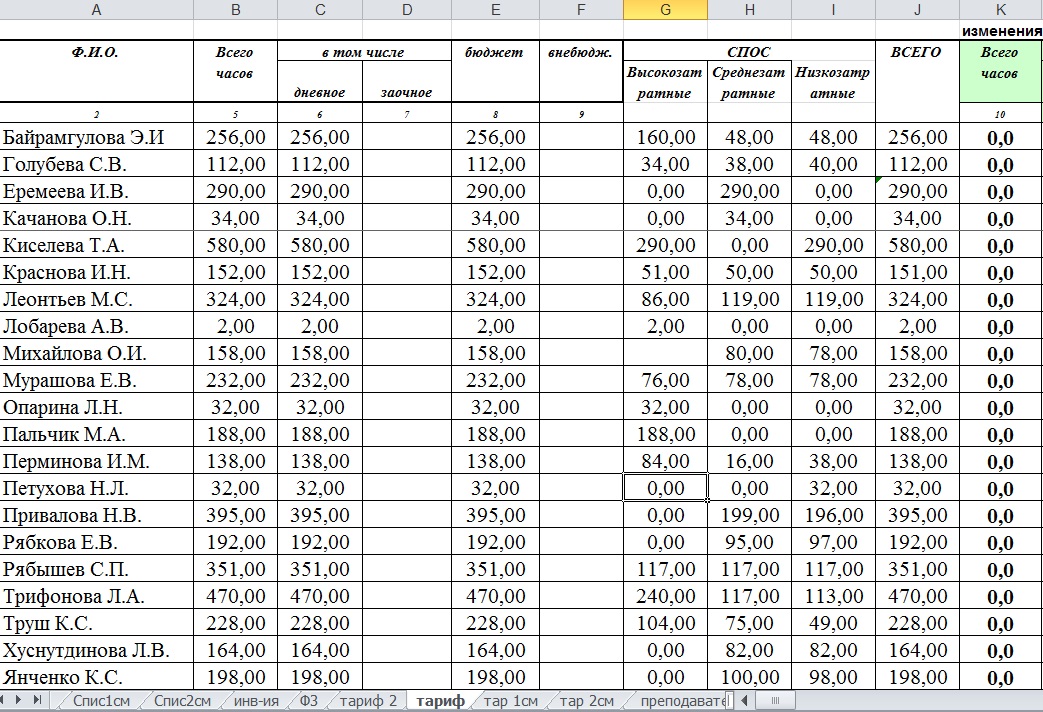Click the дневное subheader cell
The width and height of the screenshot is (1043, 712).
(320, 82)
